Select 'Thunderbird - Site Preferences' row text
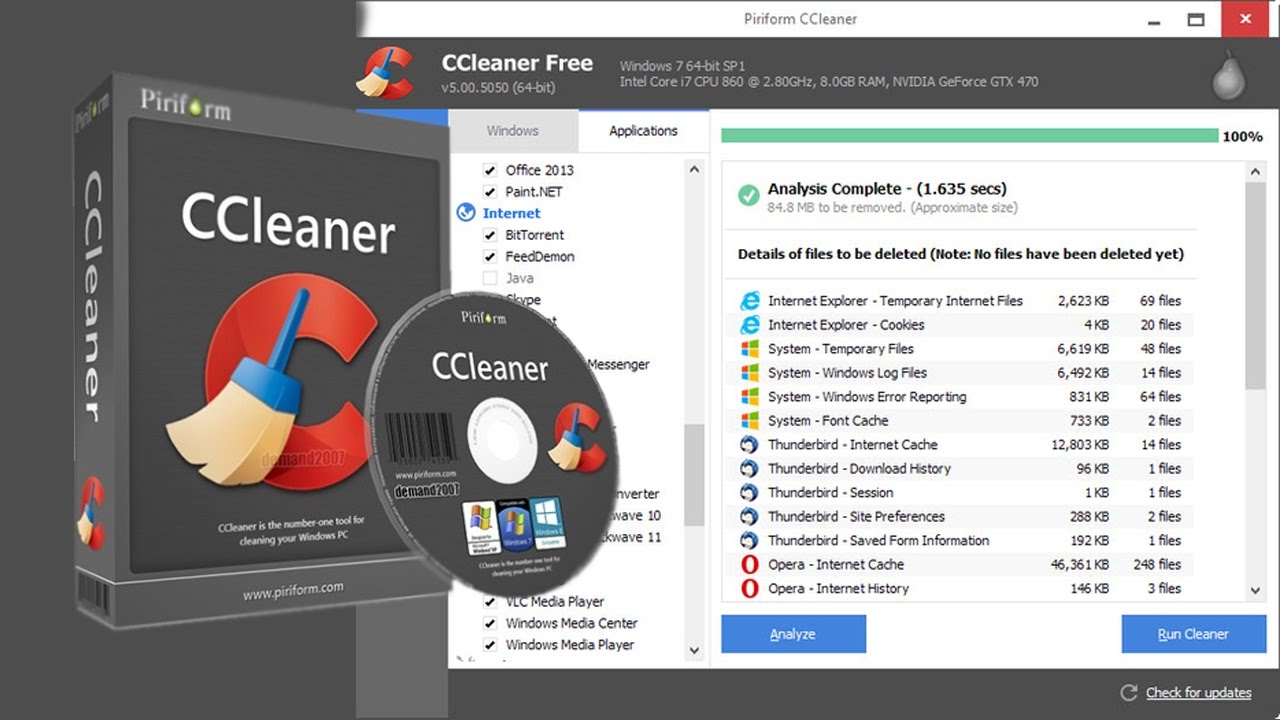The width and height of the screenshot is (1280, 720). 856,517
